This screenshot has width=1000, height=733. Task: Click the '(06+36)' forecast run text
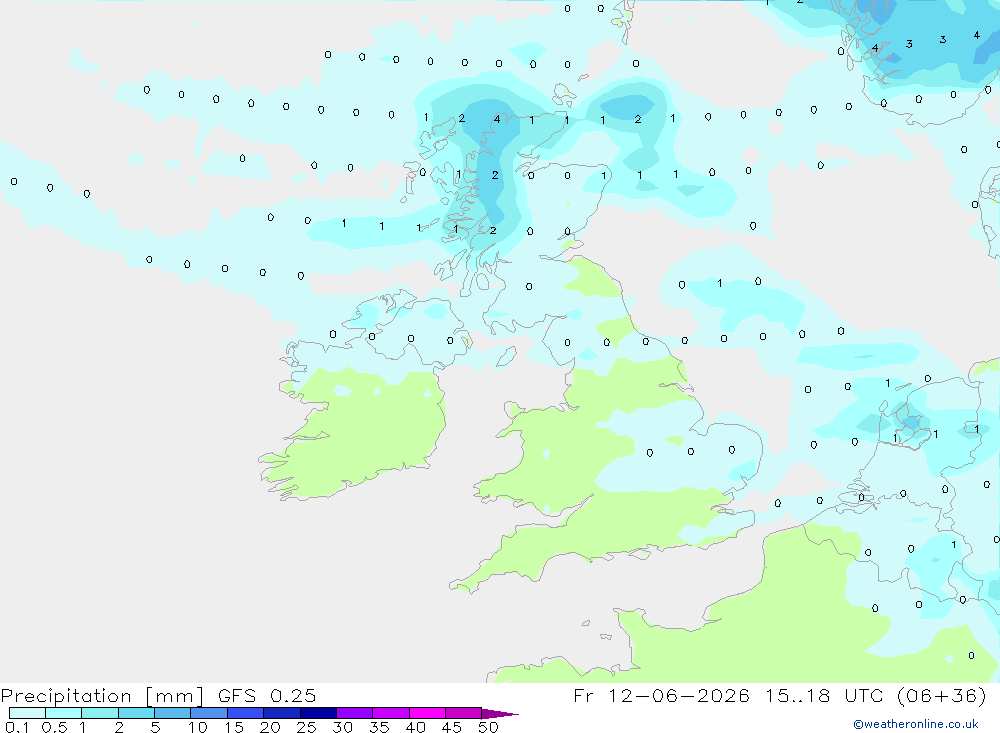click(x=941, y=695)
